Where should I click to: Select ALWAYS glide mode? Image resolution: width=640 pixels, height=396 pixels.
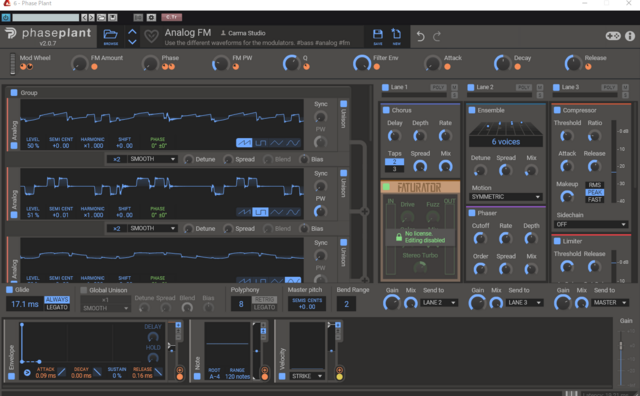(x=57, y=299)
